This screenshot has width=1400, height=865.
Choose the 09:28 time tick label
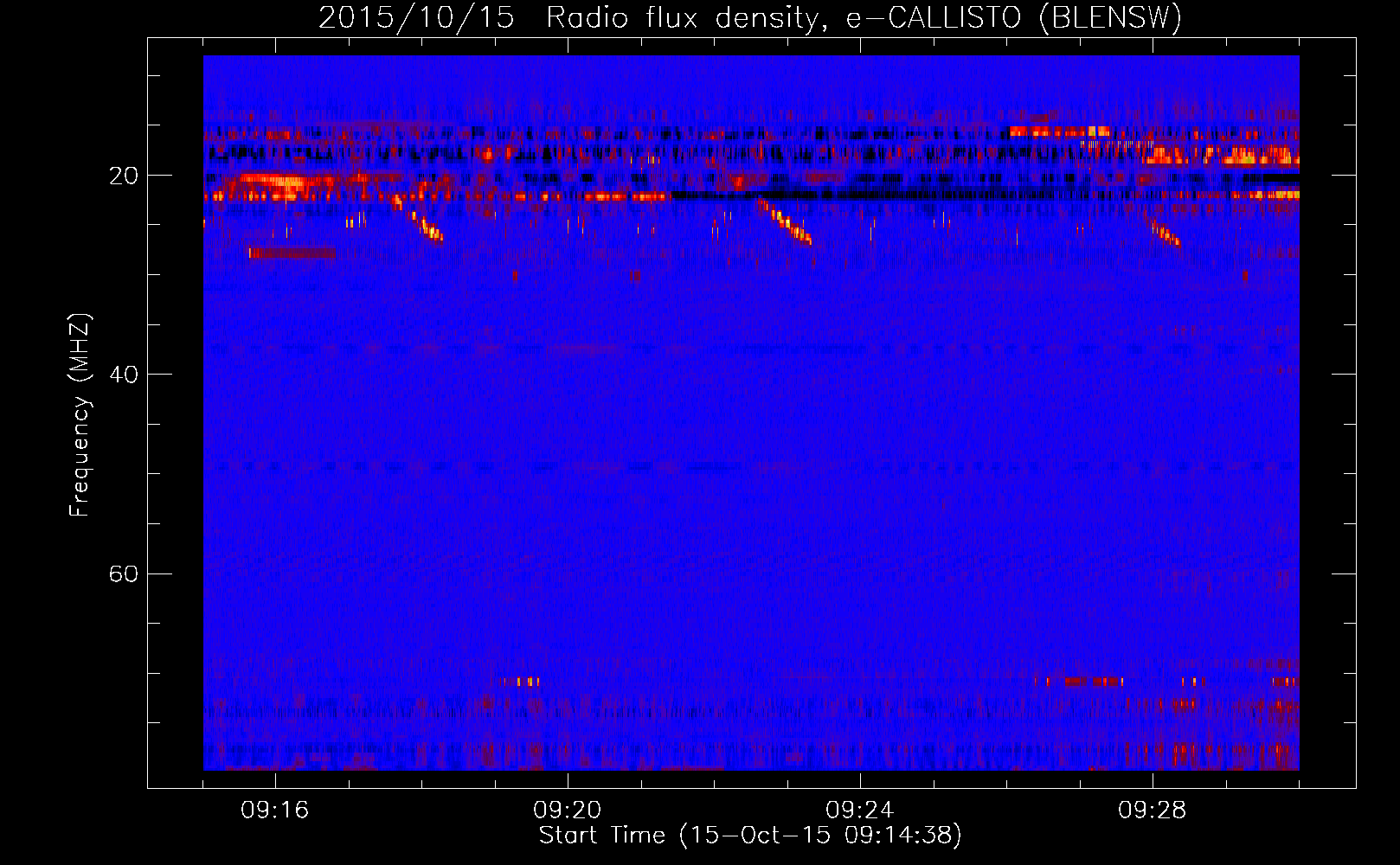point(1153,810)
